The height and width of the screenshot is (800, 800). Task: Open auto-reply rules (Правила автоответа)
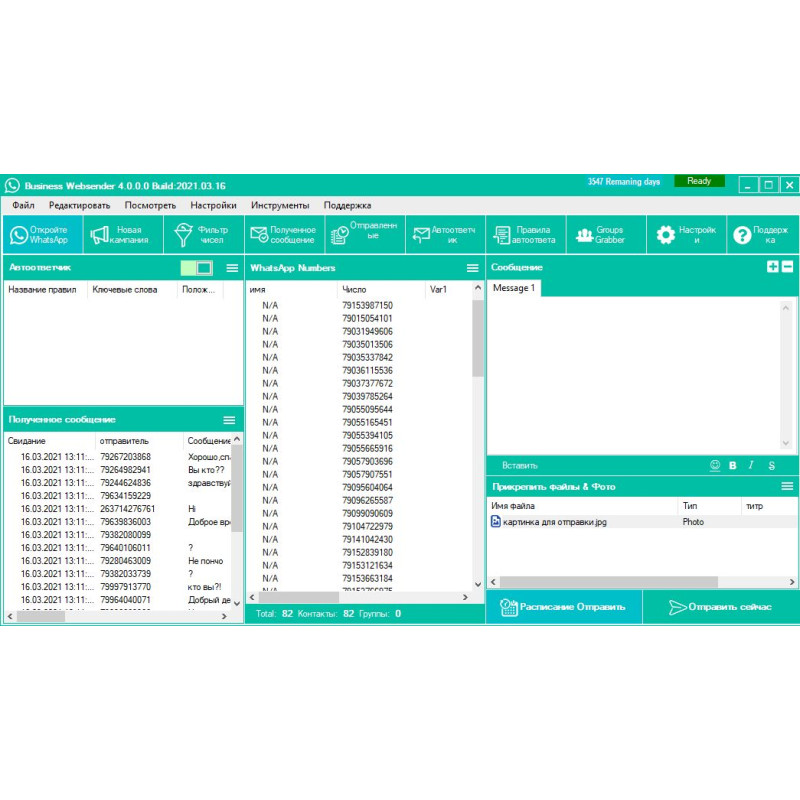(526, 235)
